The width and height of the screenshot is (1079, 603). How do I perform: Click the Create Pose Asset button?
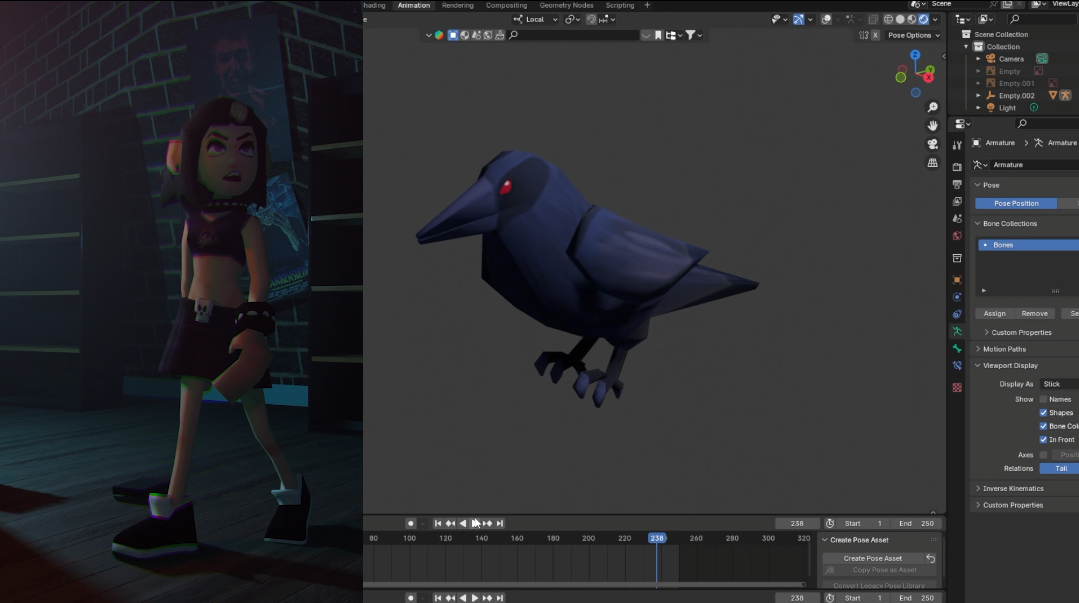point(873,558)
